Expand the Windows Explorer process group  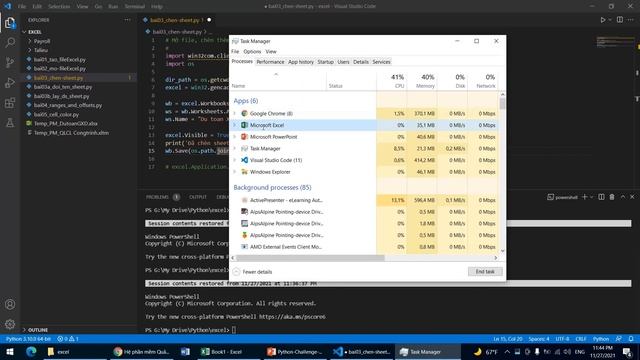click(x=235, y=172)
